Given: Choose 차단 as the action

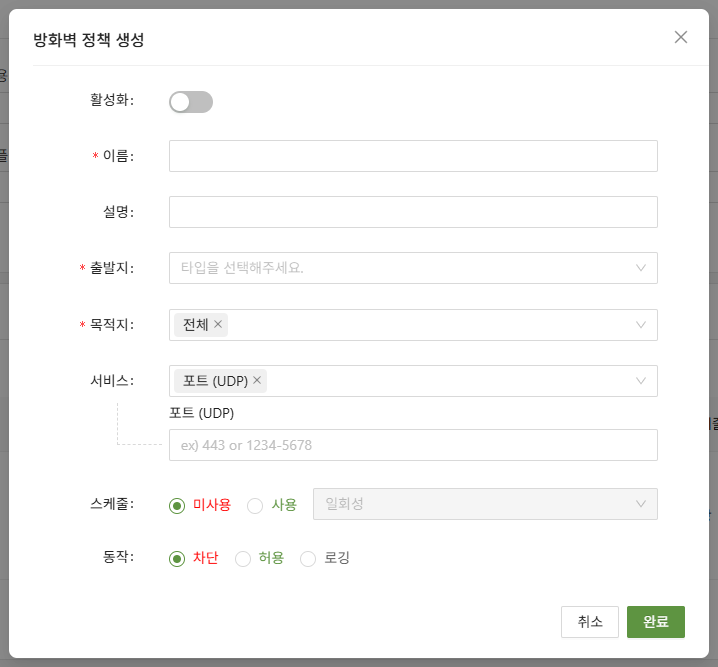Looking at the screenshot, I should tap(178, 558).
